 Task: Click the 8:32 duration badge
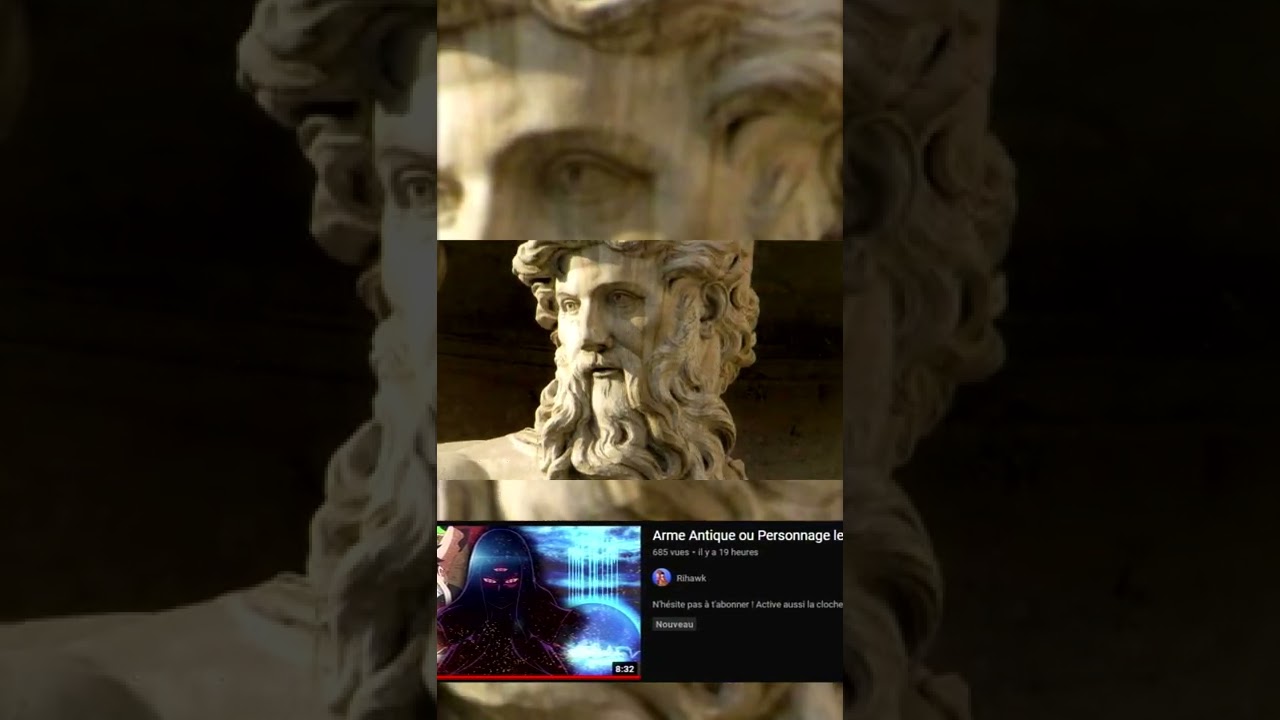(x=624, y=668)
